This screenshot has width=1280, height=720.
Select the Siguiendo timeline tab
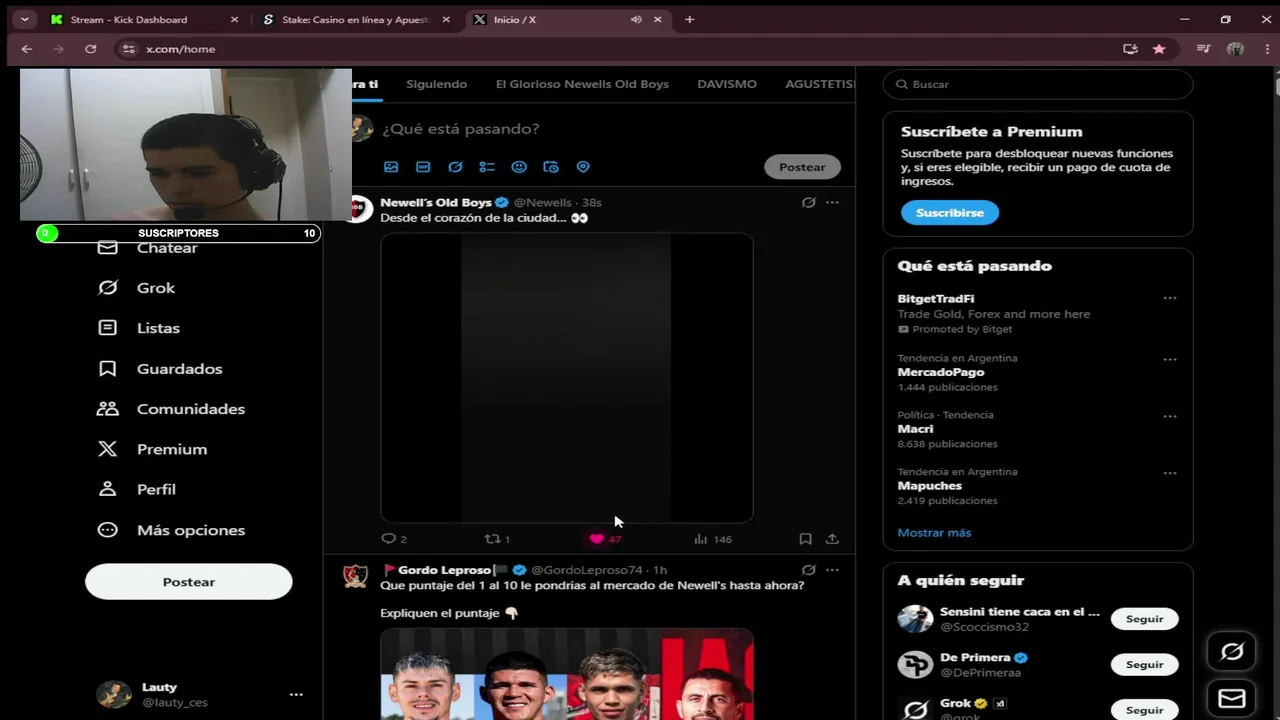[x=436, y=84]
